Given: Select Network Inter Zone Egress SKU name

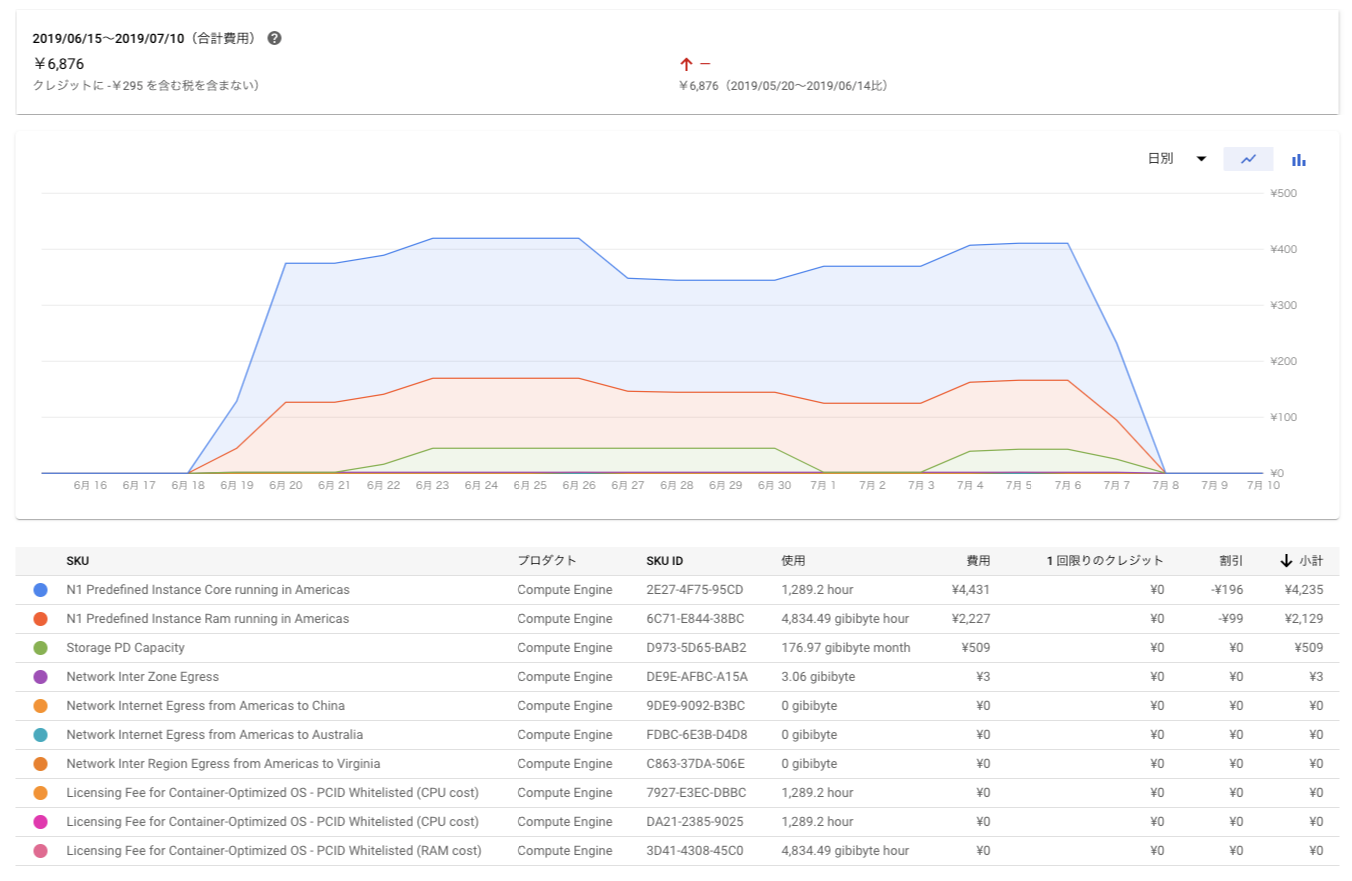Looking at the screenshot, I should coord(142,677).
